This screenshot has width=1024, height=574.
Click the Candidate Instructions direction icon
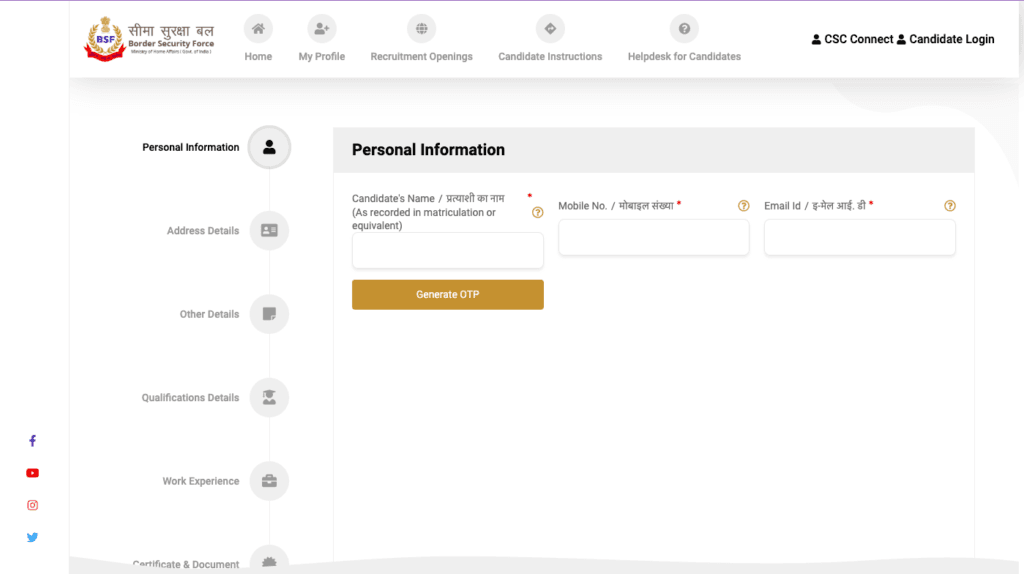tap(551, 29)
